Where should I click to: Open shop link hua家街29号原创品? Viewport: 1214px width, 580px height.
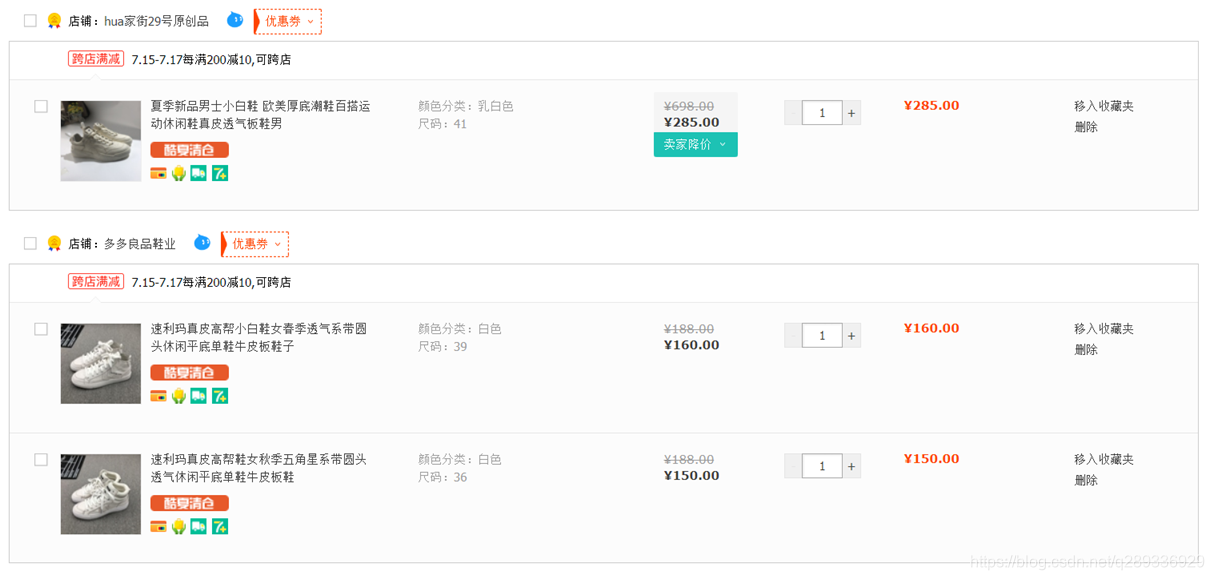157,21
